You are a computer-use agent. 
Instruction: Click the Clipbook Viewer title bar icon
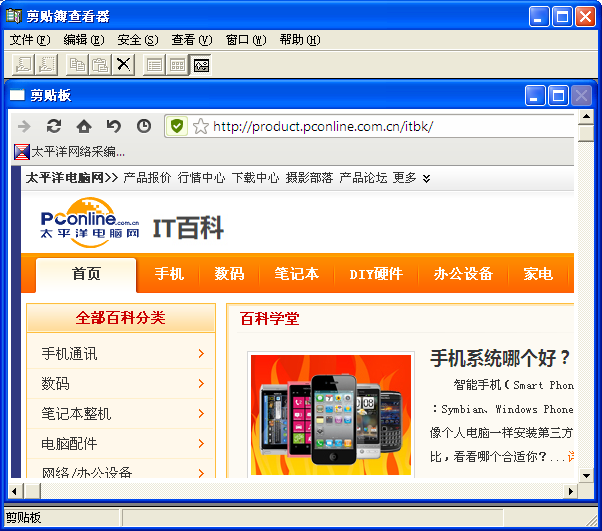[x=14, y=16]
